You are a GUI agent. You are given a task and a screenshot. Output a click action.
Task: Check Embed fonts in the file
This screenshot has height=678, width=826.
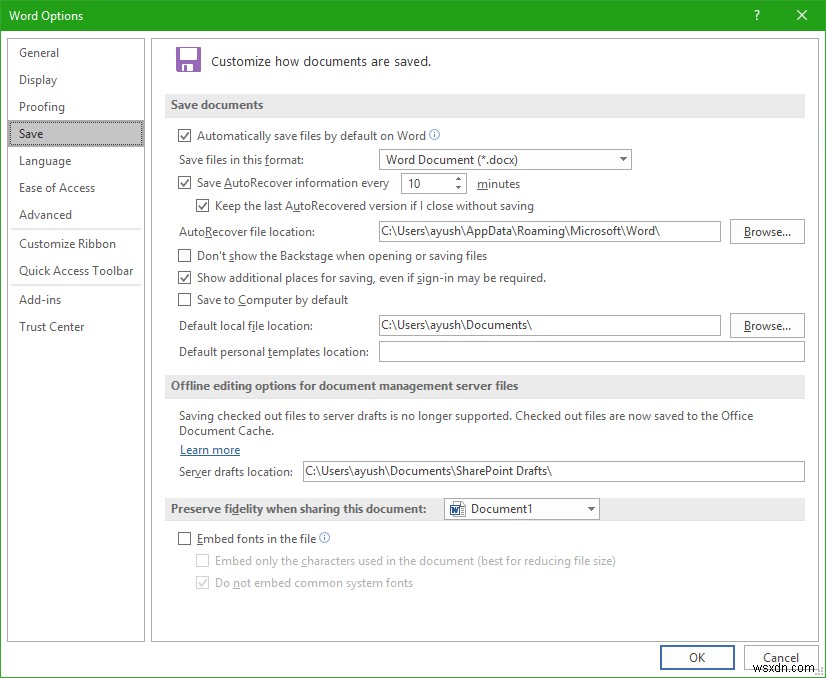click(x=185, y=537)
